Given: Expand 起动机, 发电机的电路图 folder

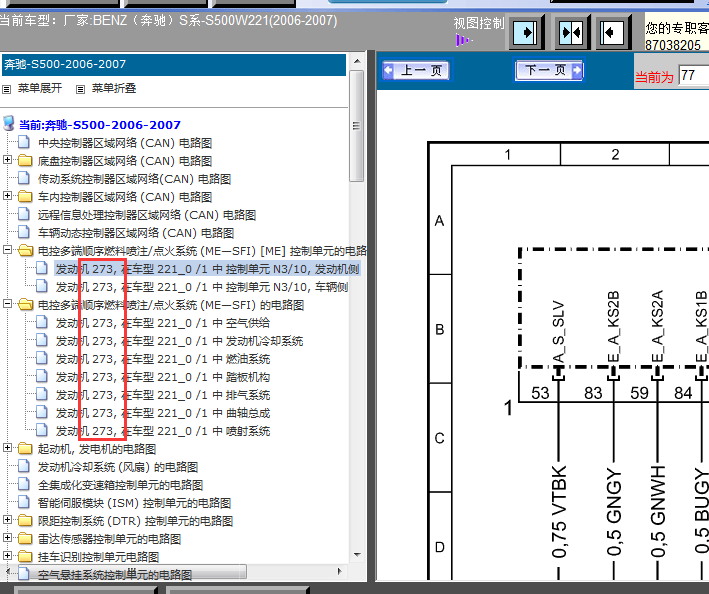Looking at the screenshot, I should tap(7, 448).
